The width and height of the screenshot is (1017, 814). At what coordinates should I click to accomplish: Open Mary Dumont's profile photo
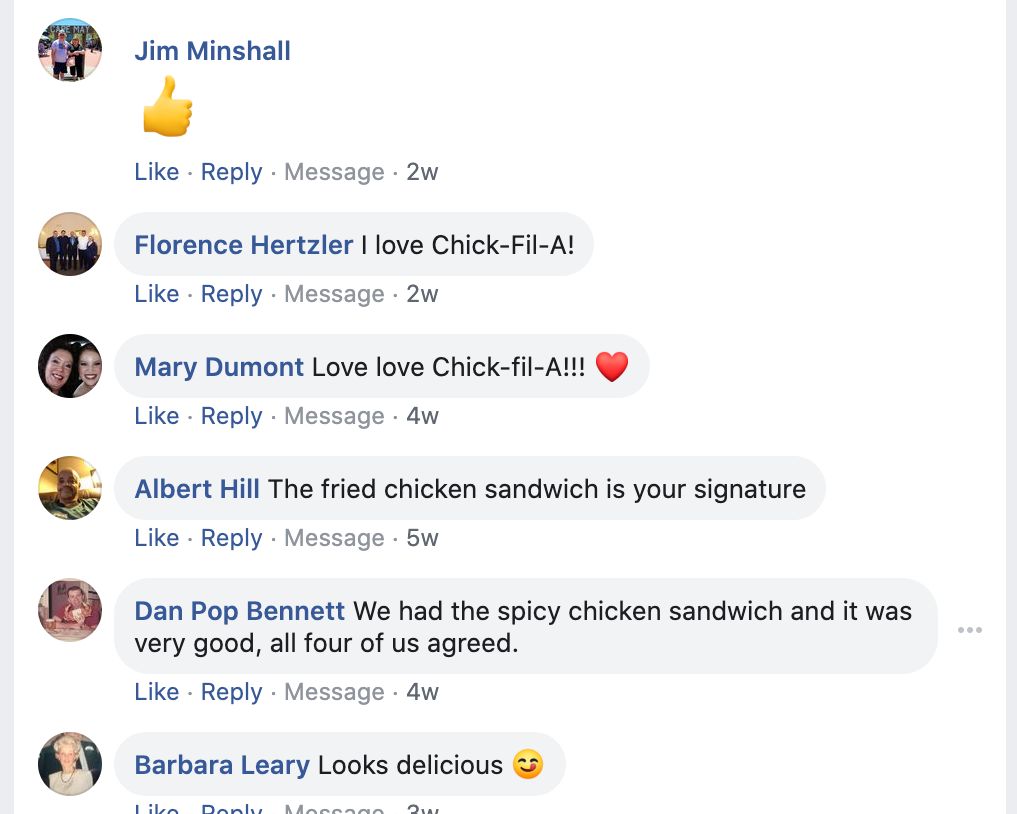[x=70, y=366]
